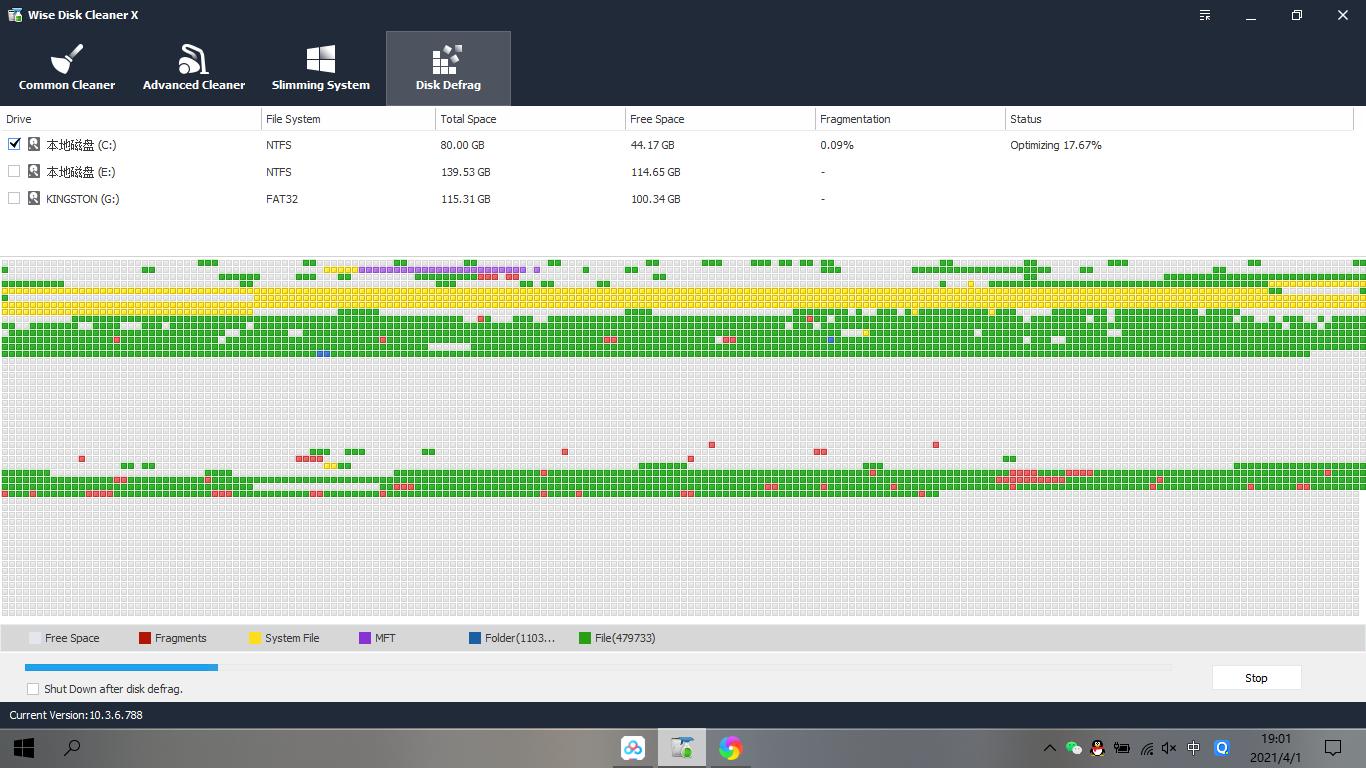
Task: Select the Disk Defrag tab
Action: tap(448, 68)
